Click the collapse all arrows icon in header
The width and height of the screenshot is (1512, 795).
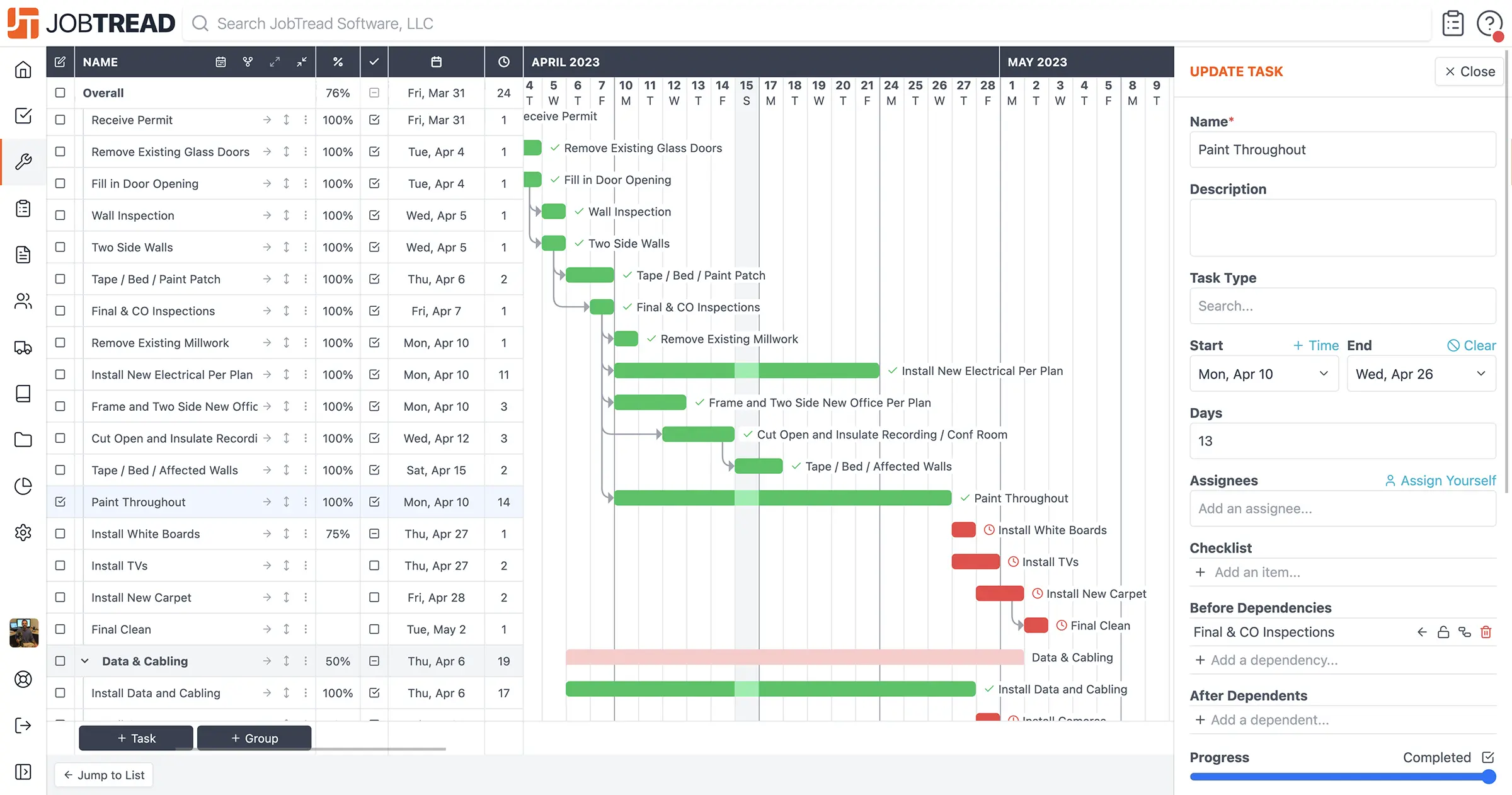tap(302, 62)
